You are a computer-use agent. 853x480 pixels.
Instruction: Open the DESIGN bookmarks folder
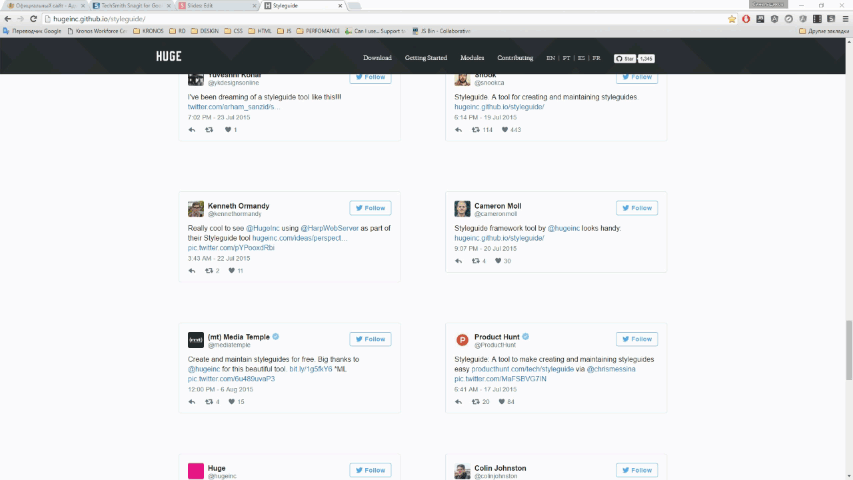[205, 31]
